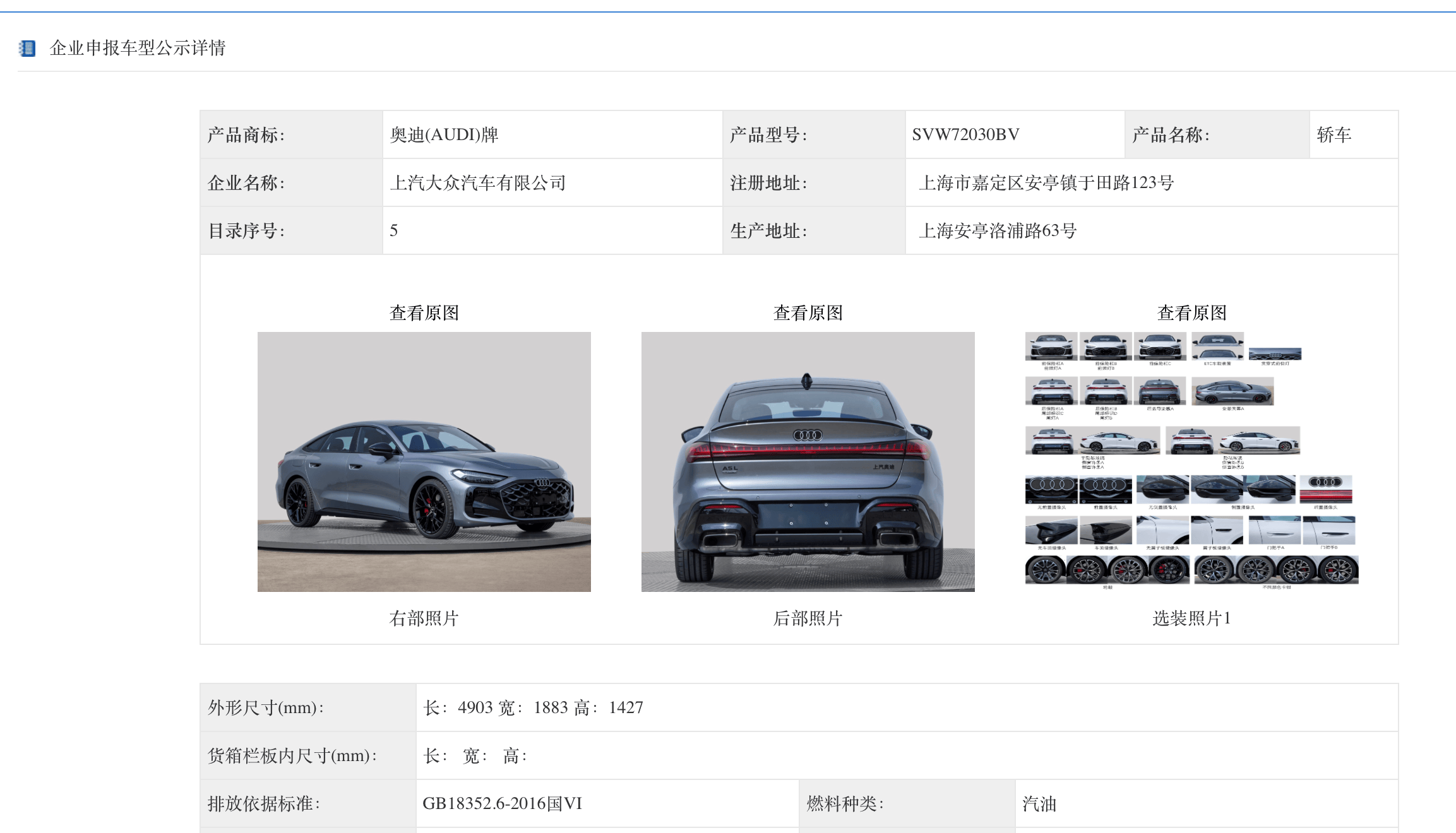Click the exterior dimensions value row

click(x=533, y=707)
